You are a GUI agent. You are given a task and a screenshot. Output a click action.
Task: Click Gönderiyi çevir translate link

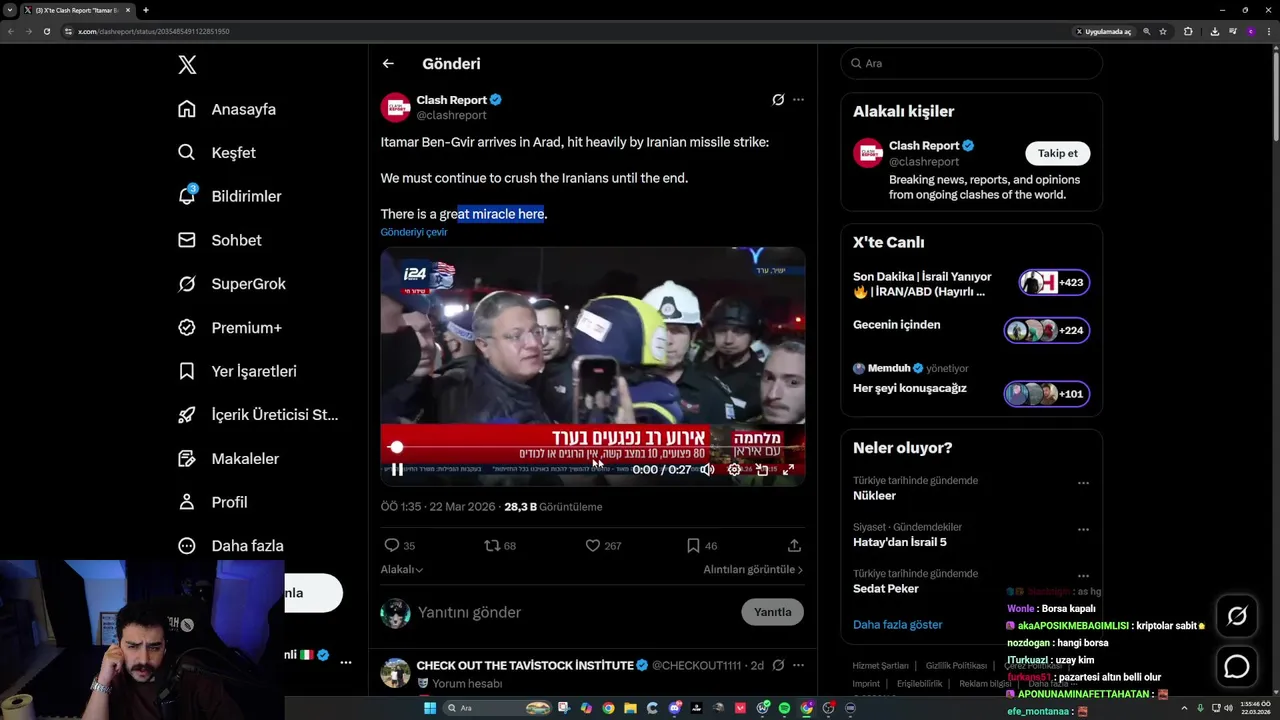(x=414, y=232)
